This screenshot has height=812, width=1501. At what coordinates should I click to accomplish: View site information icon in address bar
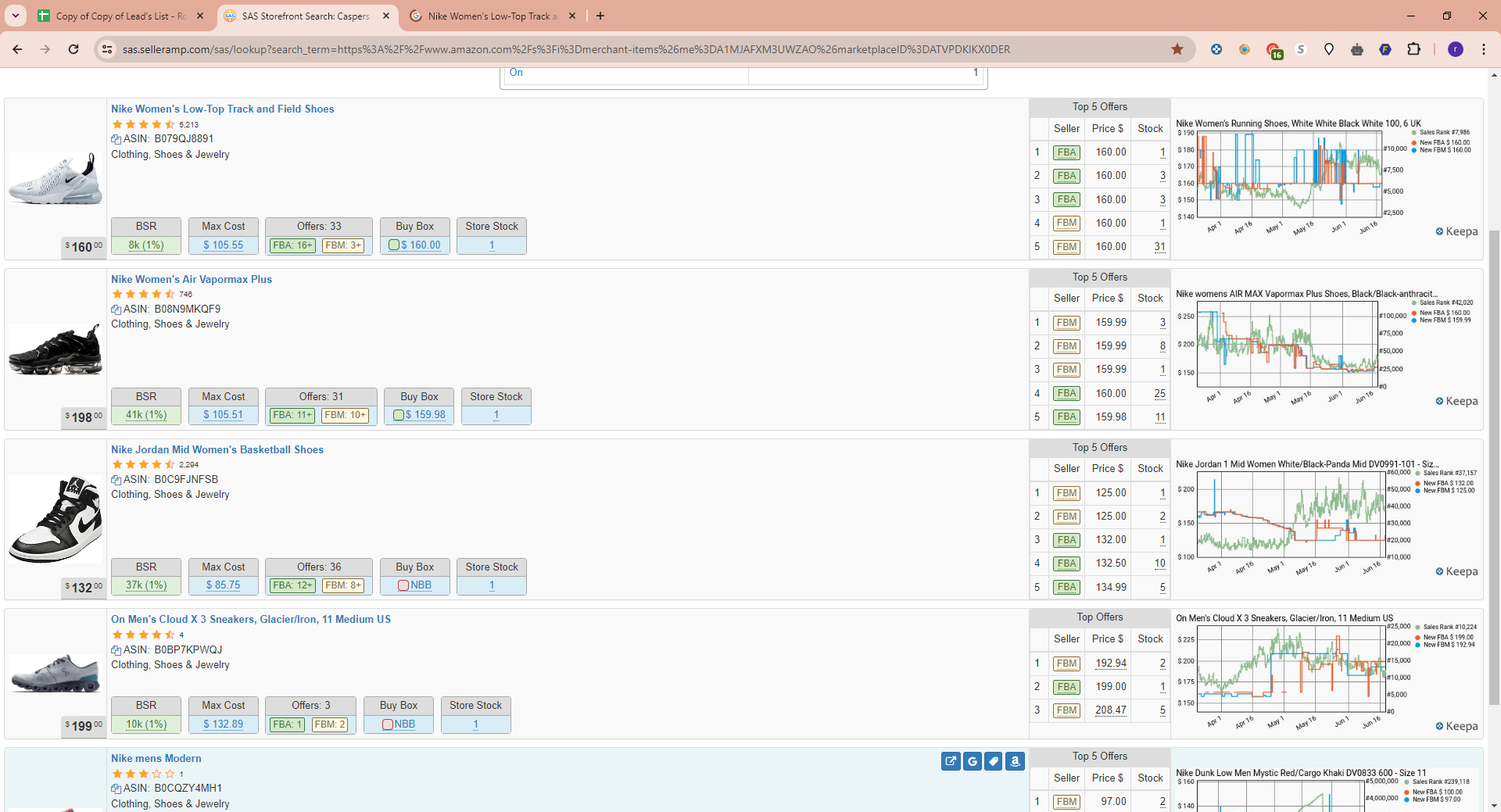107,49
